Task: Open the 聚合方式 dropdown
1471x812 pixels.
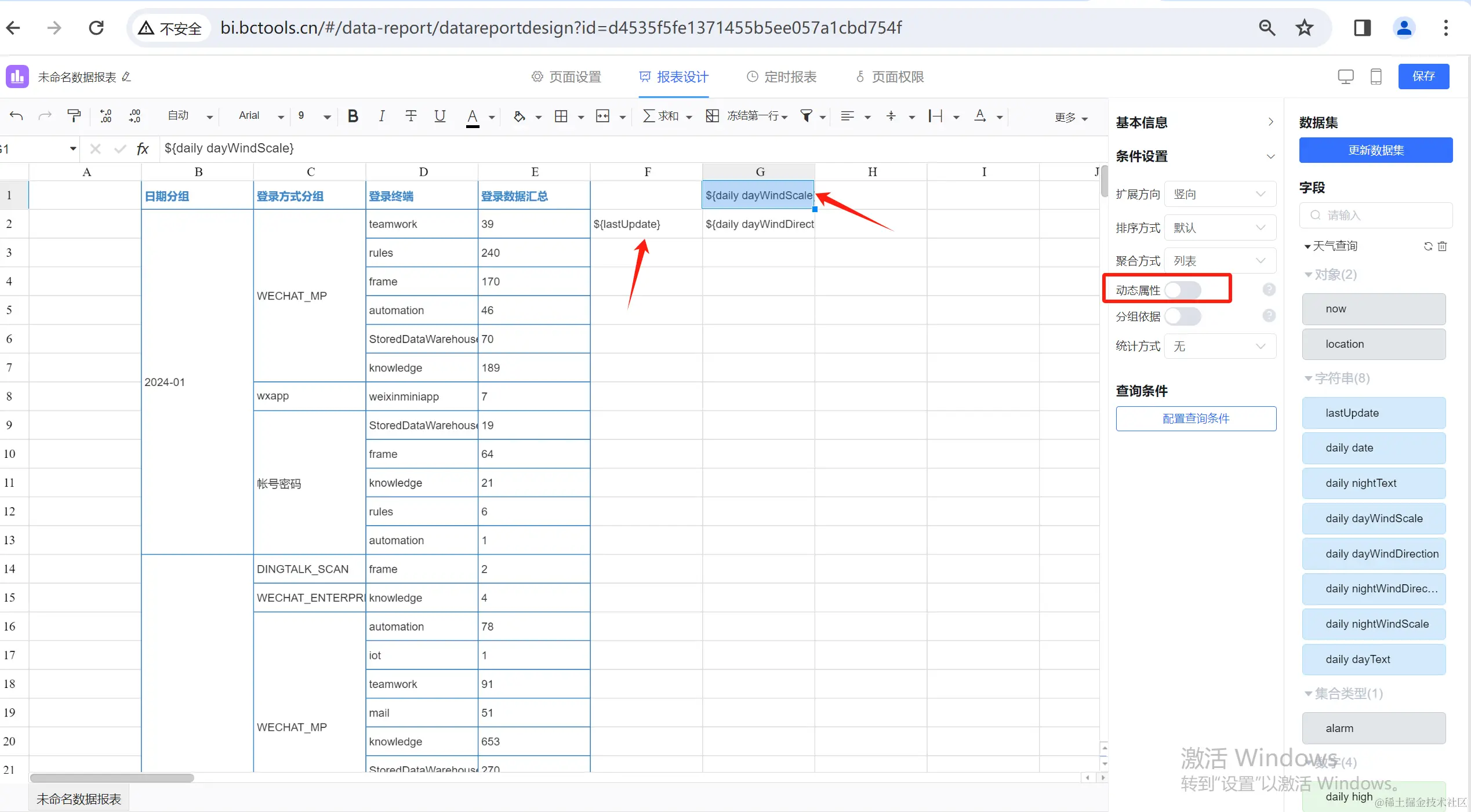Action: point(1219,261)
